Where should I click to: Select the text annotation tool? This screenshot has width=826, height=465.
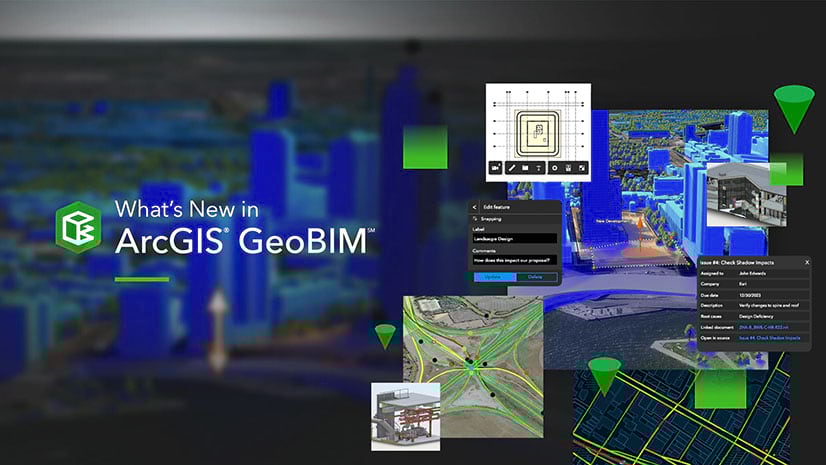coord(538,168)
